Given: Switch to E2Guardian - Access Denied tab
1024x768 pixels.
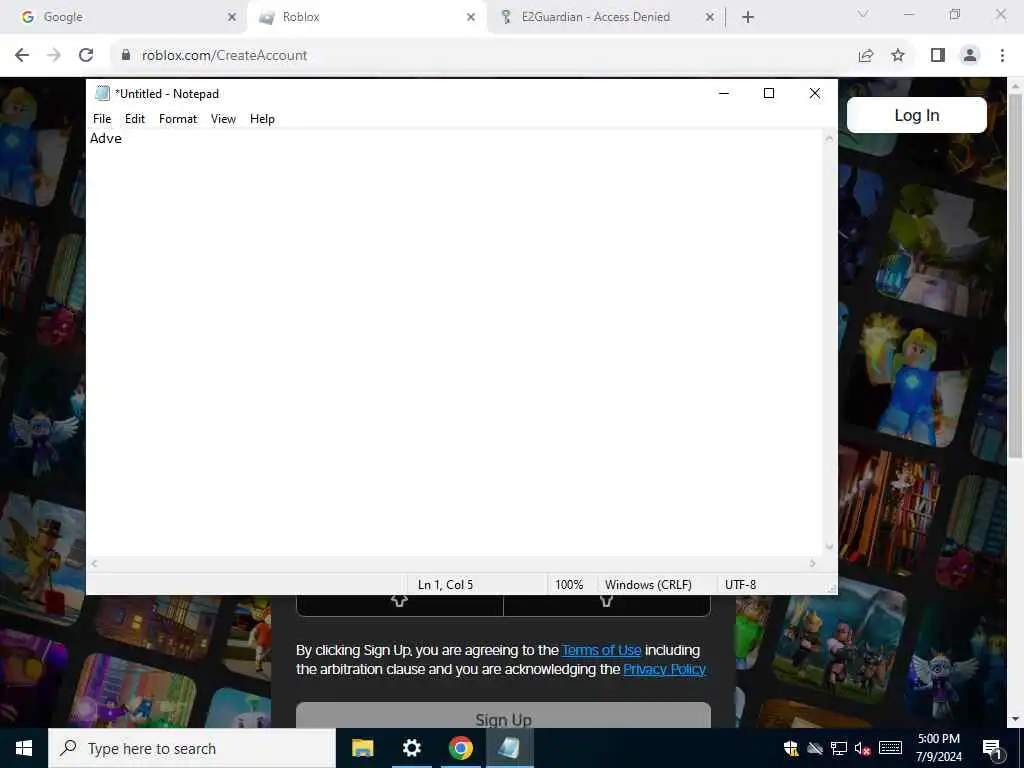Looking at the screenshot, I should point(605,17).
